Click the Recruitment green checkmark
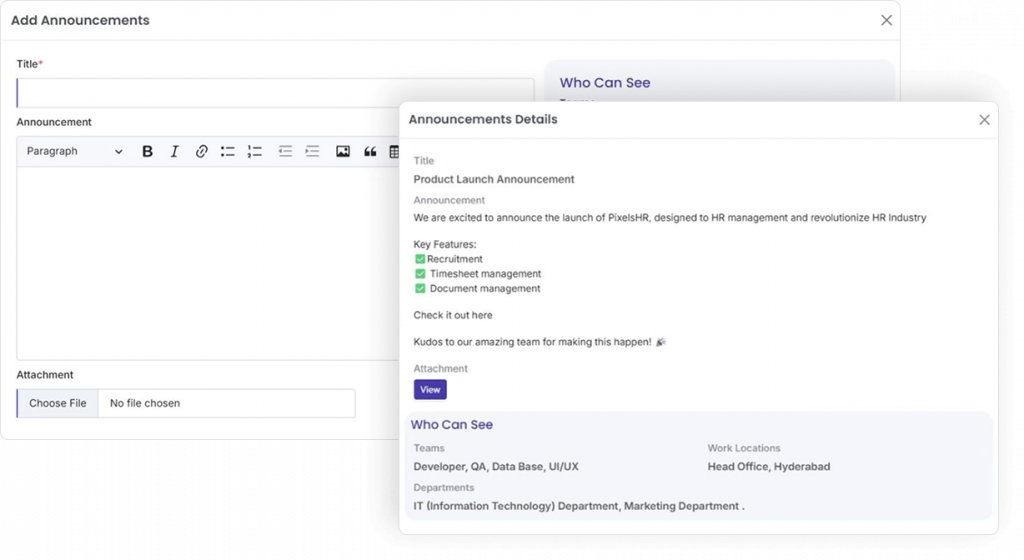1024x560 pixels. coord(420,259)
